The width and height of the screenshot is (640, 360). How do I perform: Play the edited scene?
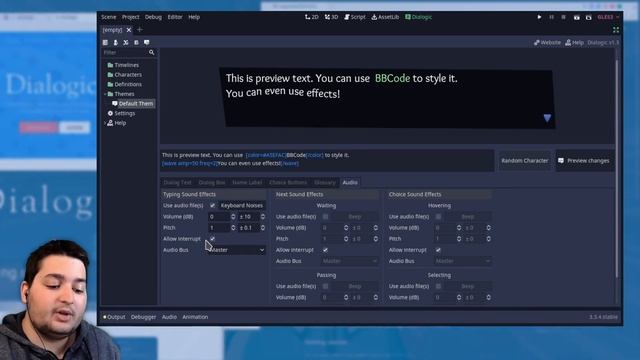[576, 17]
